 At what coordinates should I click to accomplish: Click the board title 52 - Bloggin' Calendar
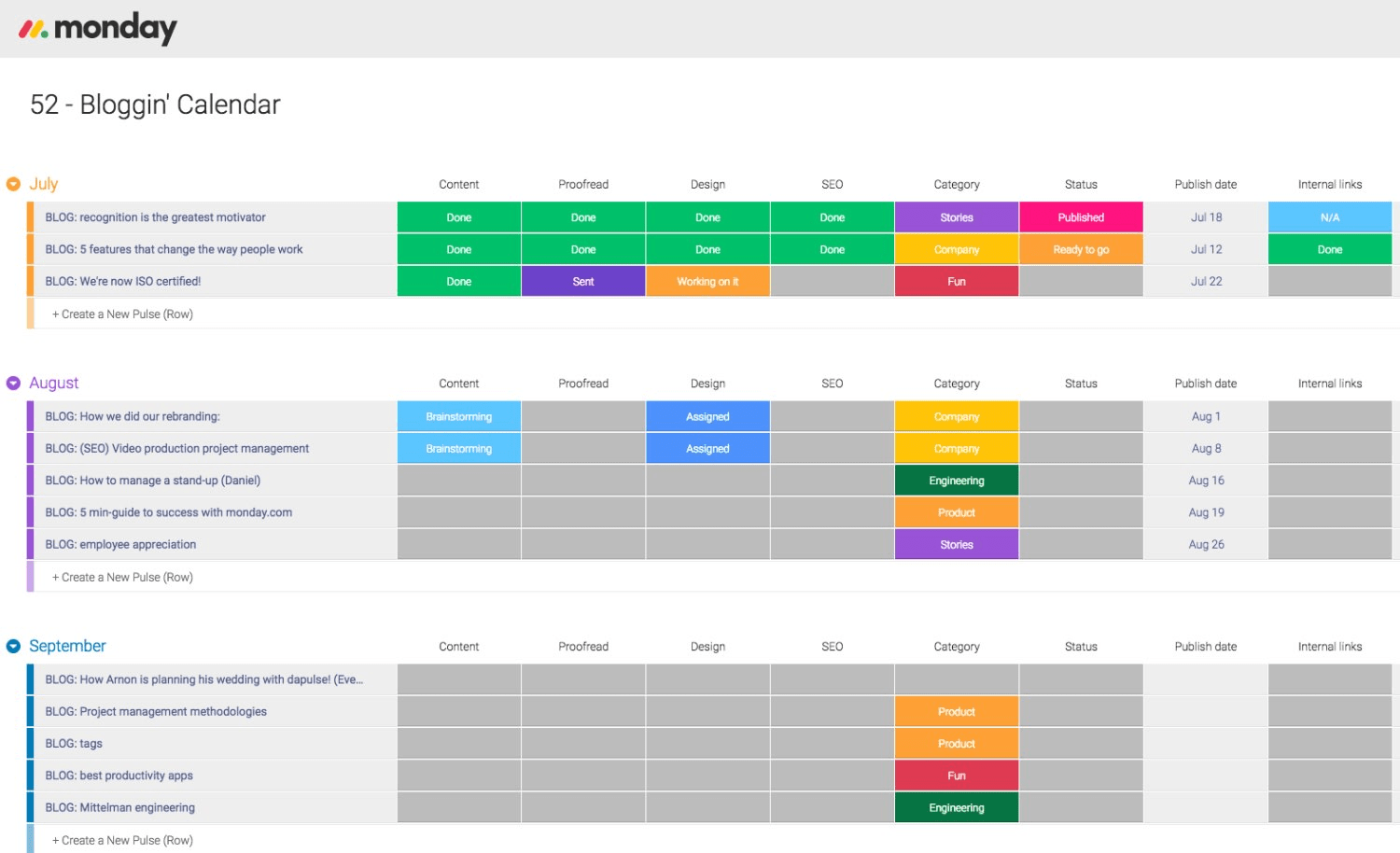tap(155, 105)
